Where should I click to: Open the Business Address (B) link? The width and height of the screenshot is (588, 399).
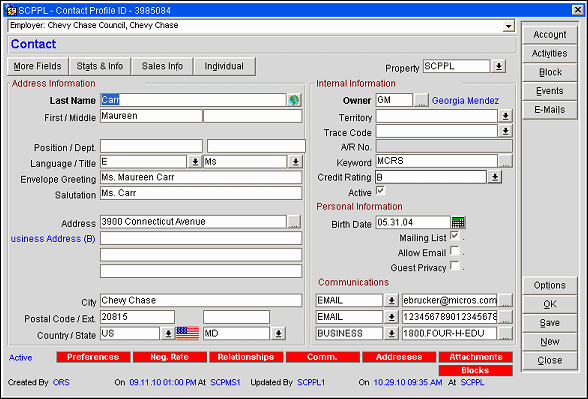point(53,239)
